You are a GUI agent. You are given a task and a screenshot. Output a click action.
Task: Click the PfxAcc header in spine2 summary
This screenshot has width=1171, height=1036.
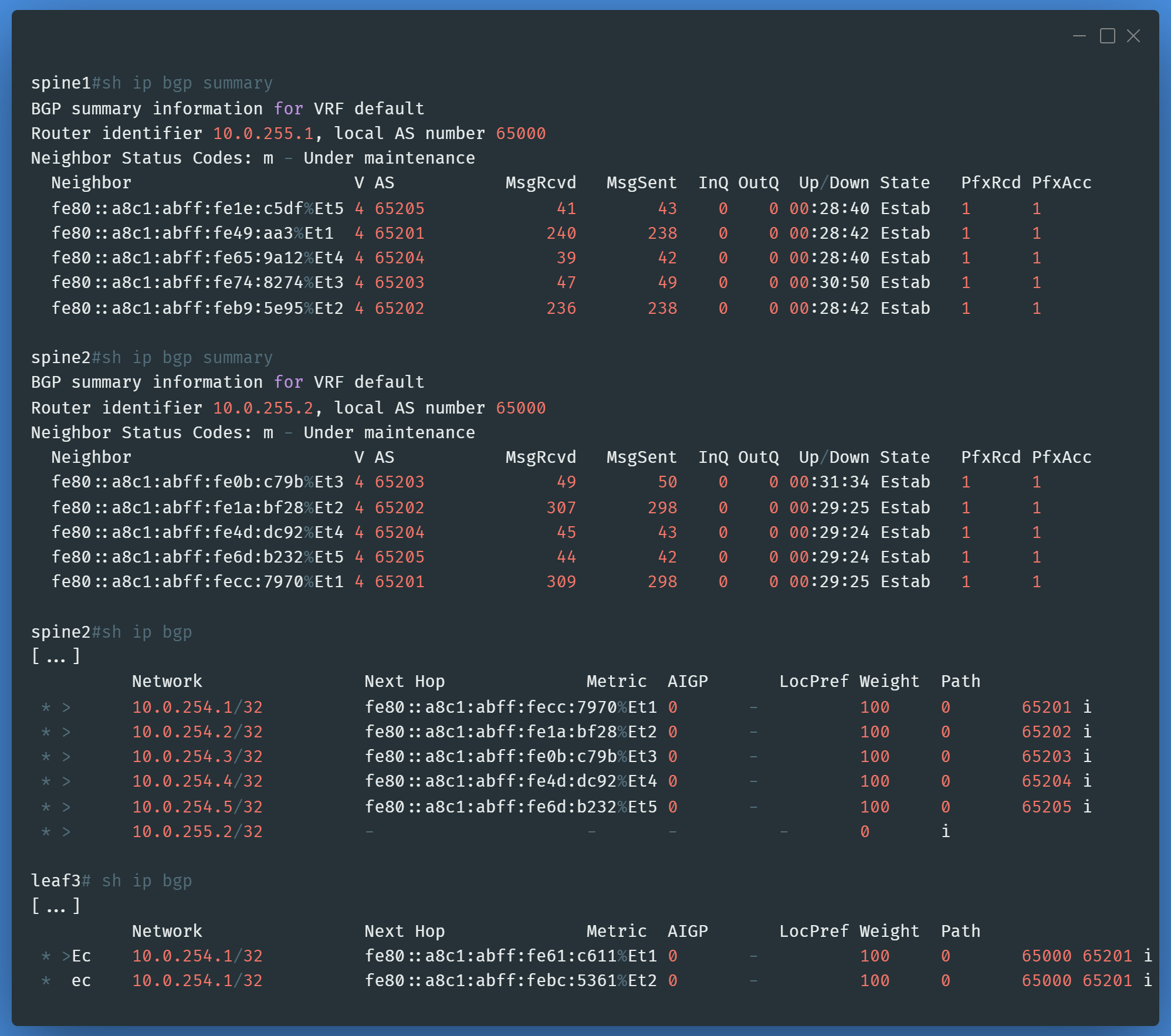[x=1061, y=458]
